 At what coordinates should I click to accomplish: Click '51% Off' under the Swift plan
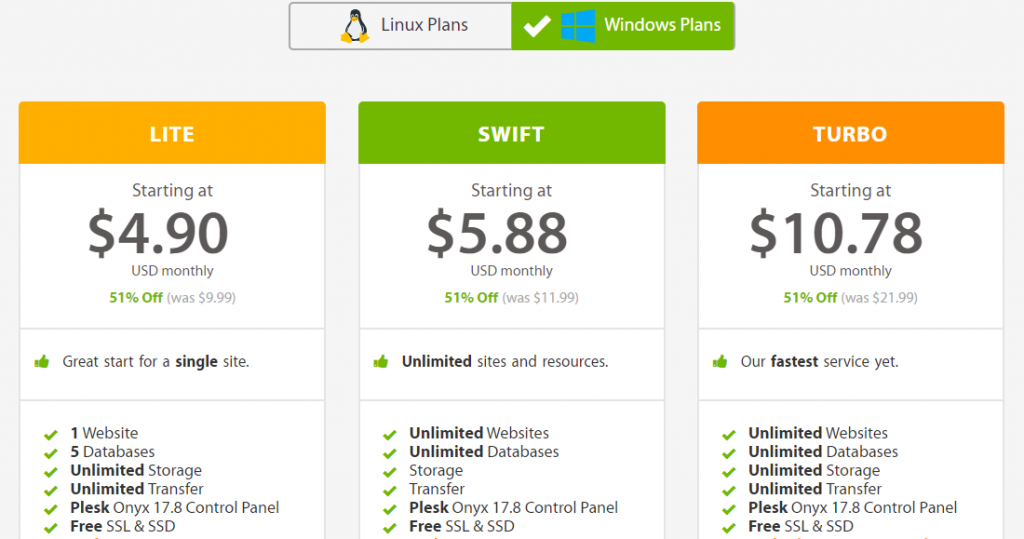tap(471, 298)
